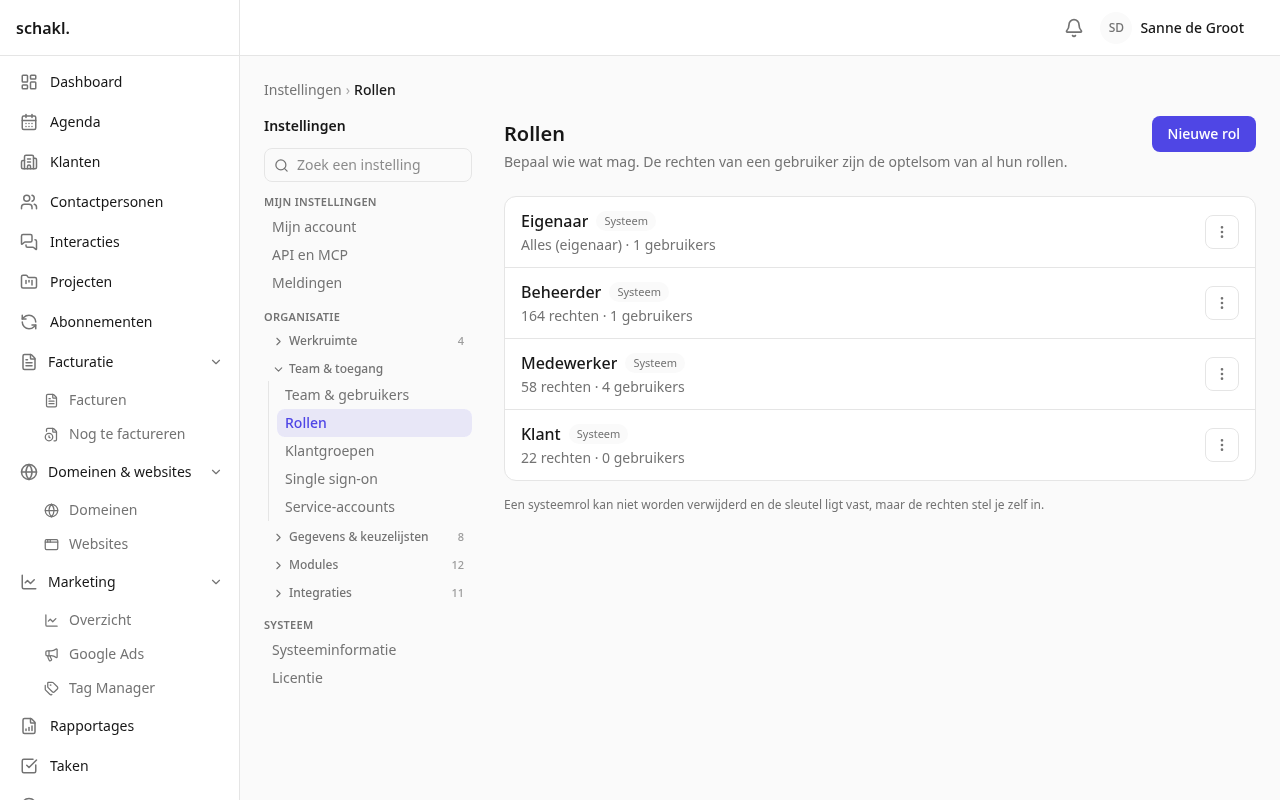Click the Nog te factureren icon
Viewport: 1280px width, 800px height.
51,434
